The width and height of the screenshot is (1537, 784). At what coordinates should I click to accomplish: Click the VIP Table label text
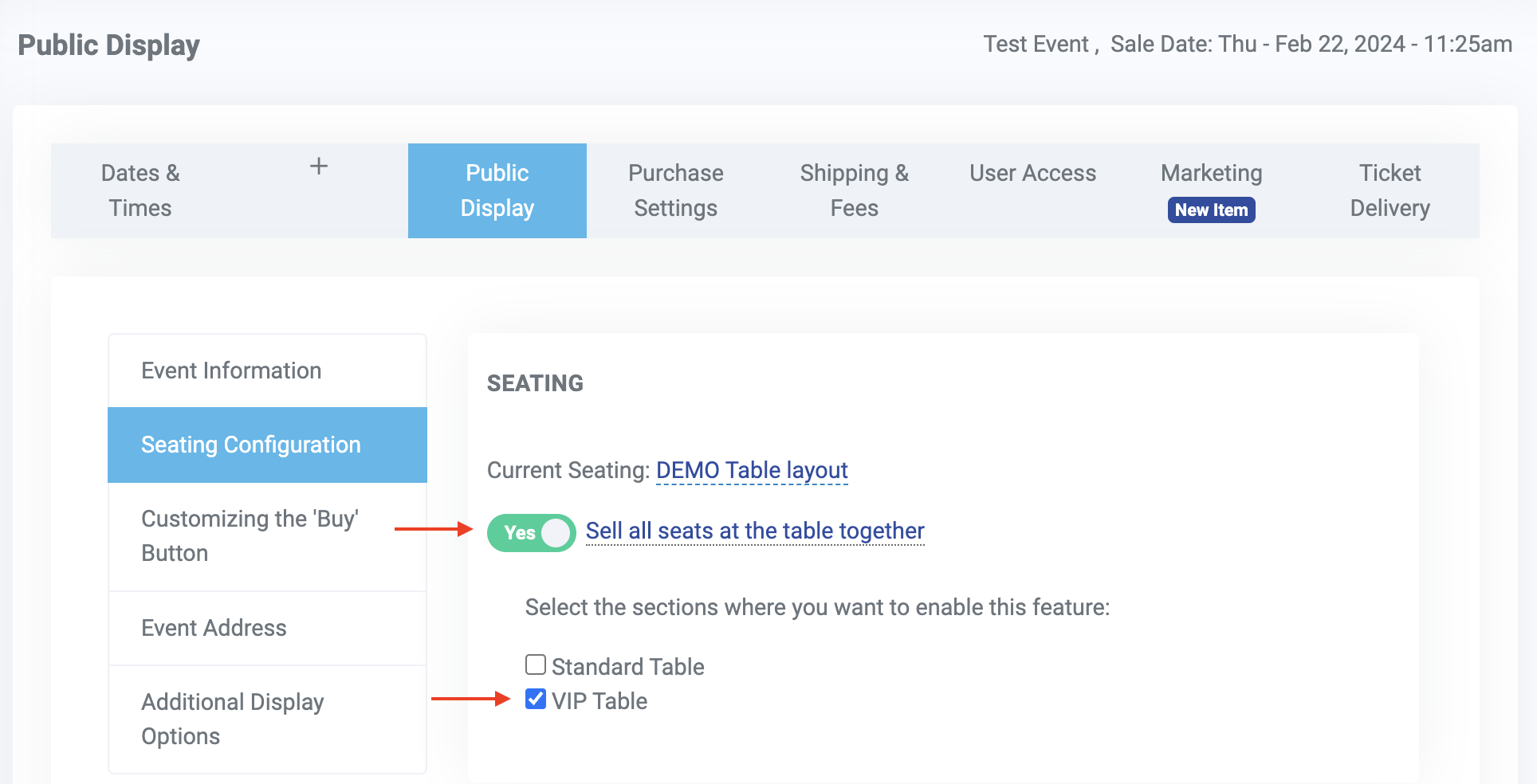pyautogui.click(x=599, y=701)
